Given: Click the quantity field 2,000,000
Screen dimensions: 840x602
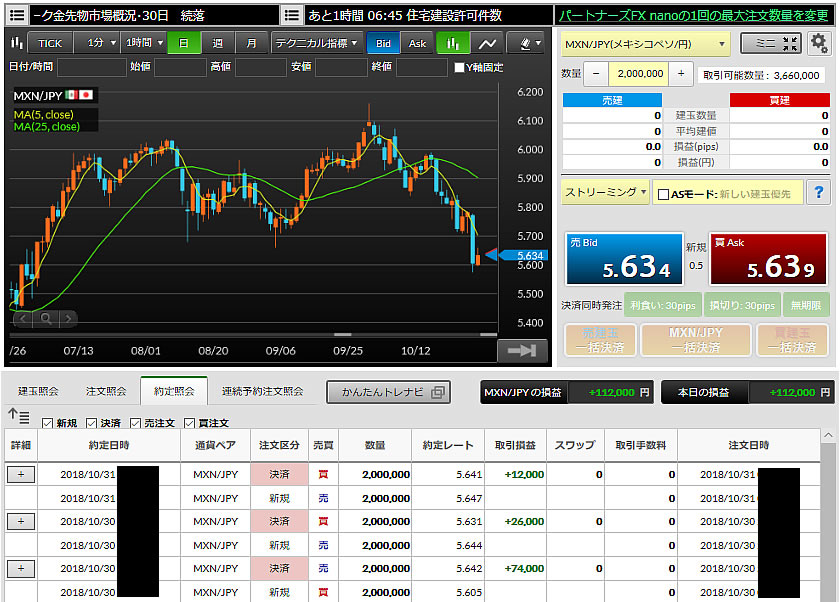Looking at the screenshot, I should coord(639,74).
